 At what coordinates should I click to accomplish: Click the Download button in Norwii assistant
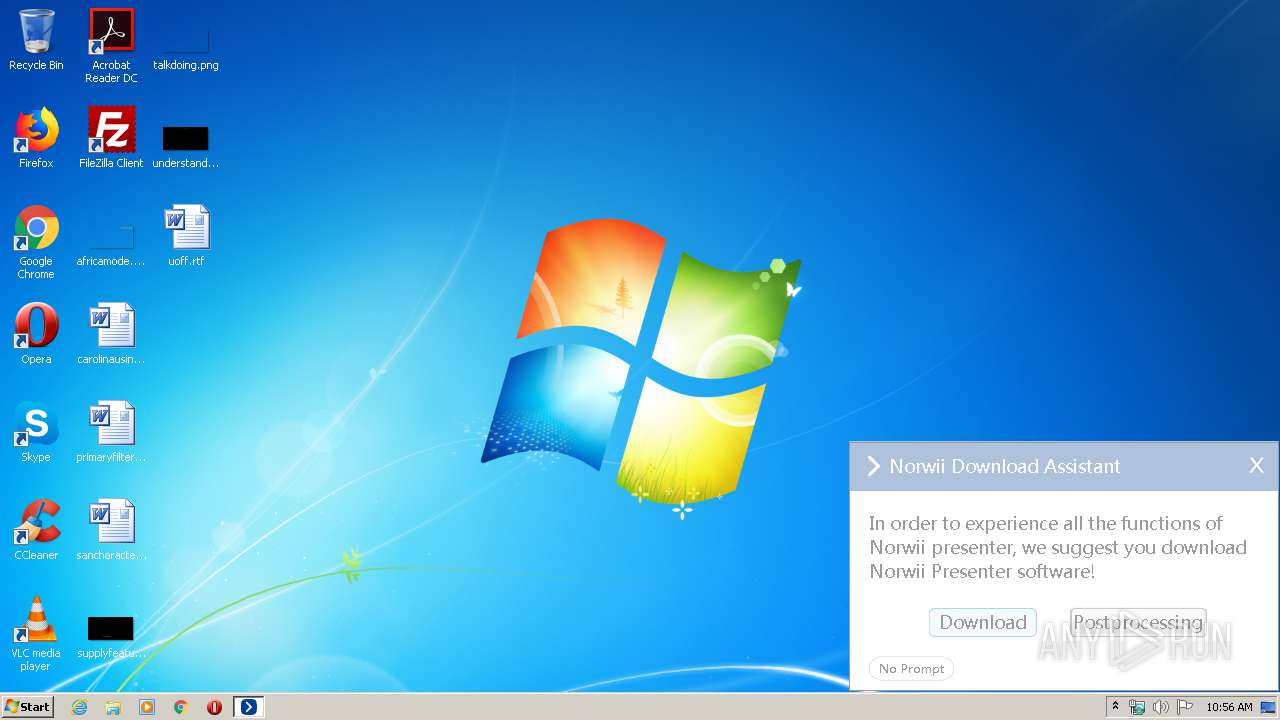pos(983,622)
